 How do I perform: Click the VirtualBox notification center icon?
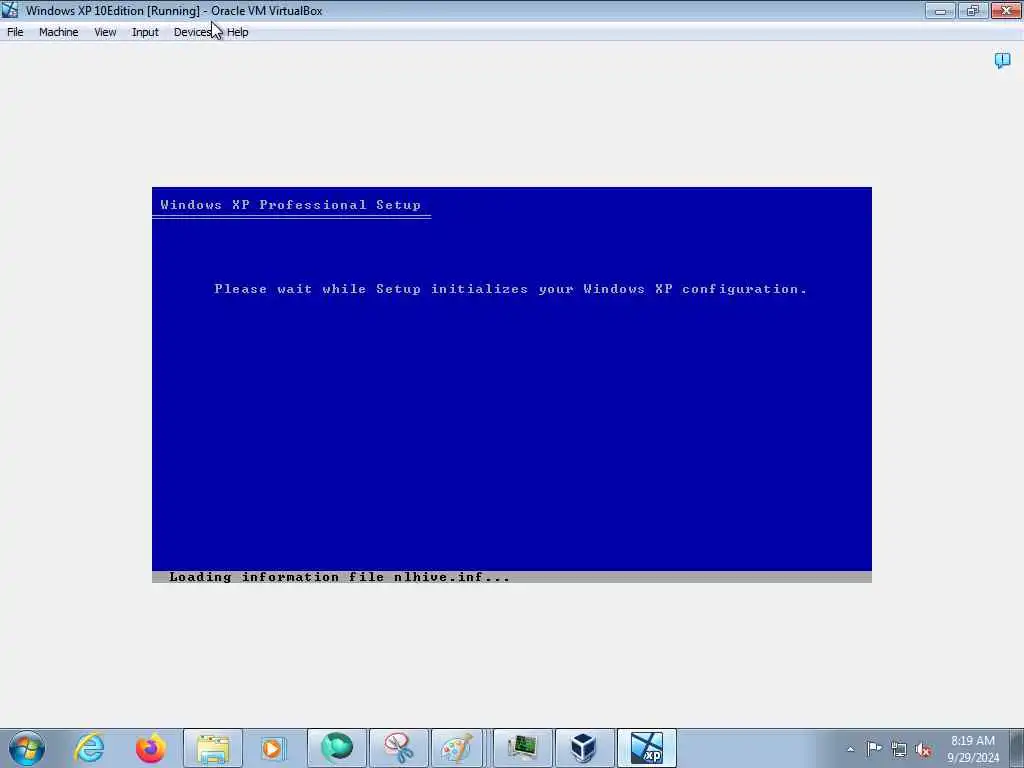[1002, 61]
